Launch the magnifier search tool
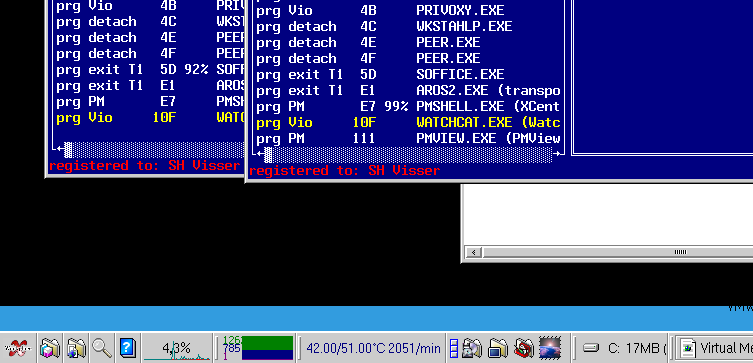Screen dimensions: 753x363 [x=101, y=348]
